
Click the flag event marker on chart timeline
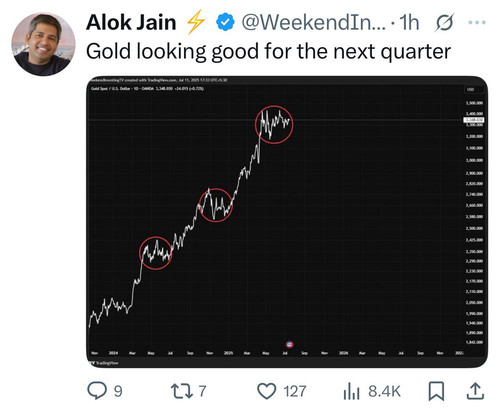pyautogui.click(x=290, y=344)
